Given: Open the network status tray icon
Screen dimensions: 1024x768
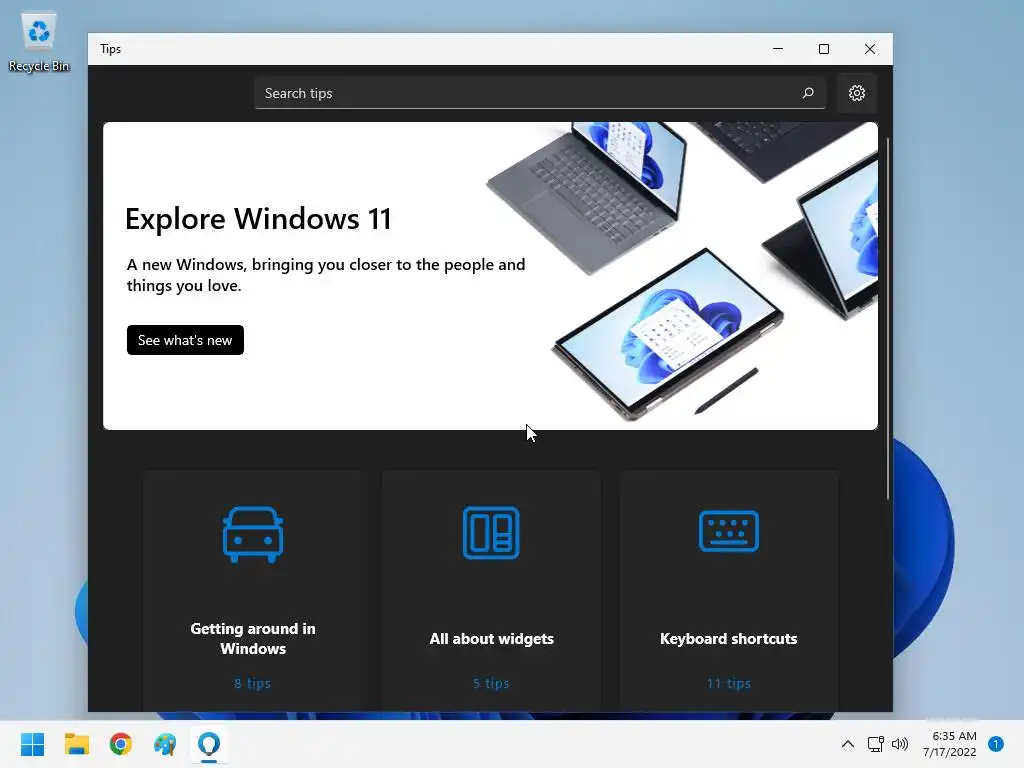Looking at the screenshot, I should tap(875, 744).
